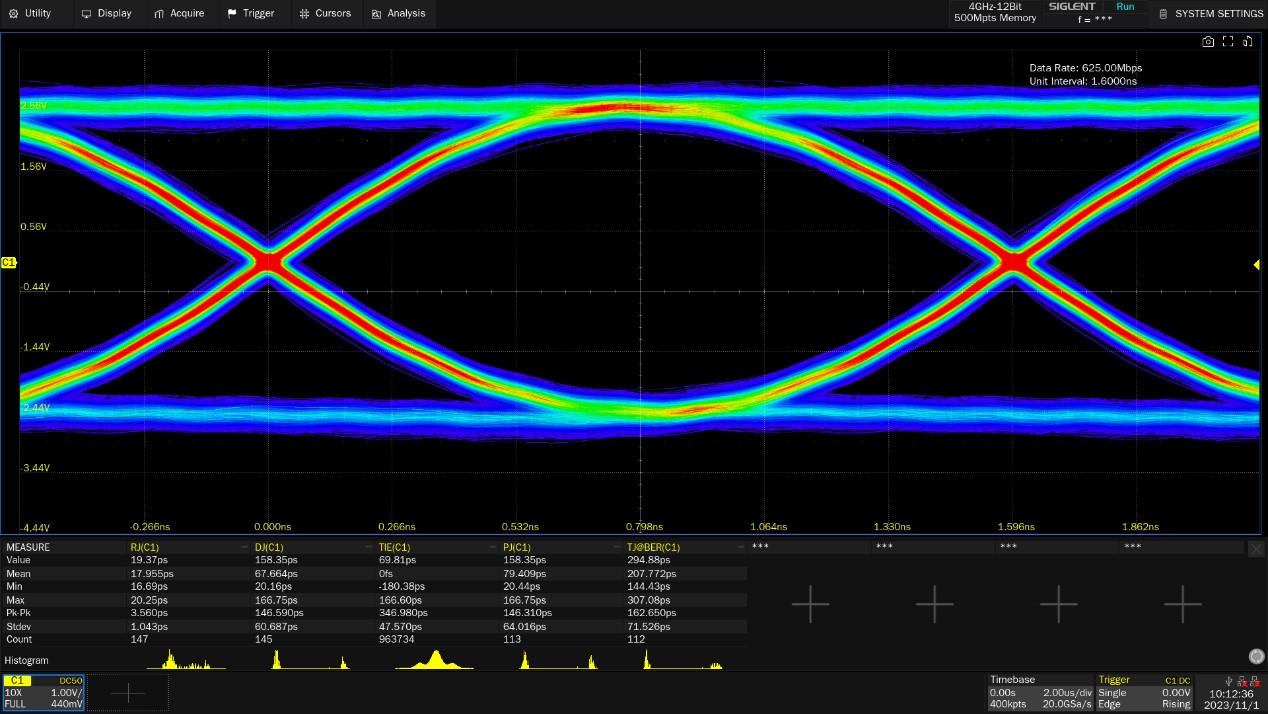Reset statistics with circular arrows icon
The height and width of the screenshot is (714, 1268).
pos(1257,656)
